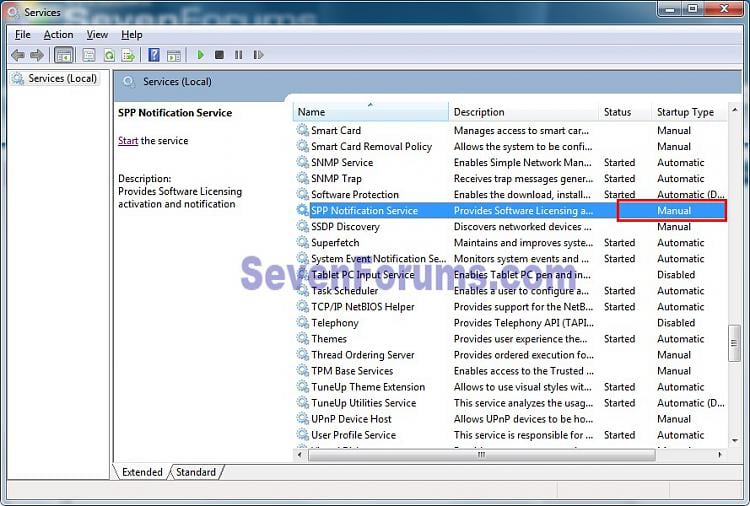Image resolution: width=750 pixels, height=506 pixels.
Task: Click the Services (Local) header in the details pane
Action: pos(177,82)
